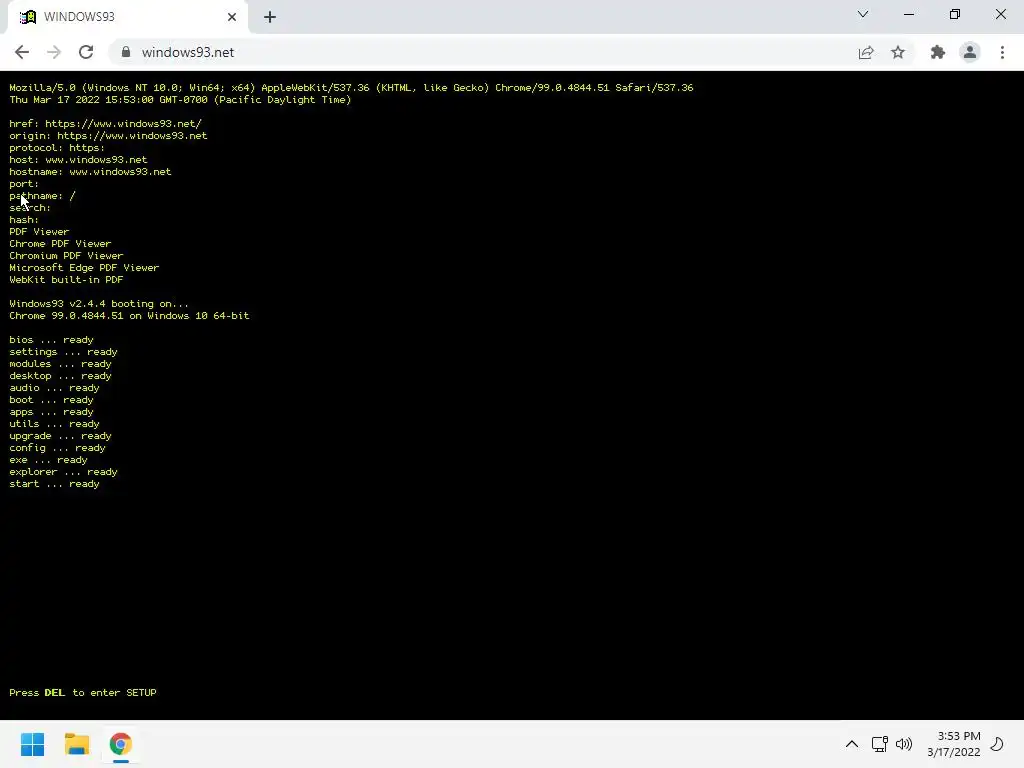Click the 'Microsoft Edge PDF Viewer' line

[x=84, y=268]
